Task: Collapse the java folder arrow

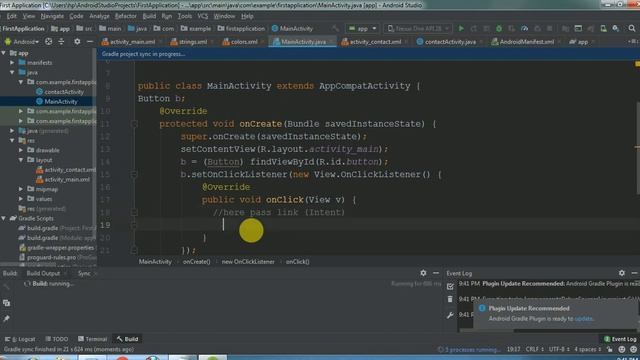Action: pyautogui.click(x=12, y=73)
